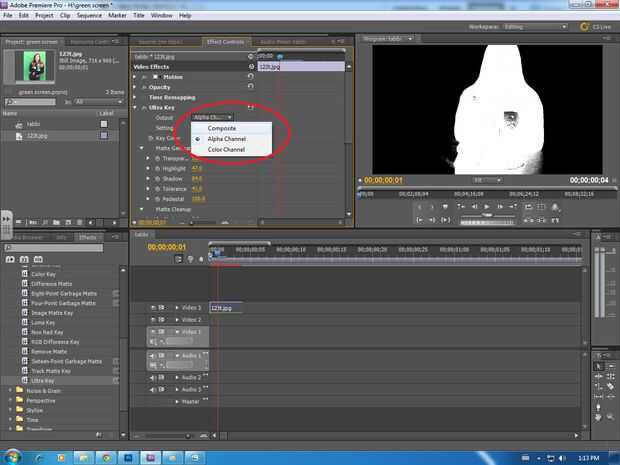Open the Workspace dropdown

point(535,27)
